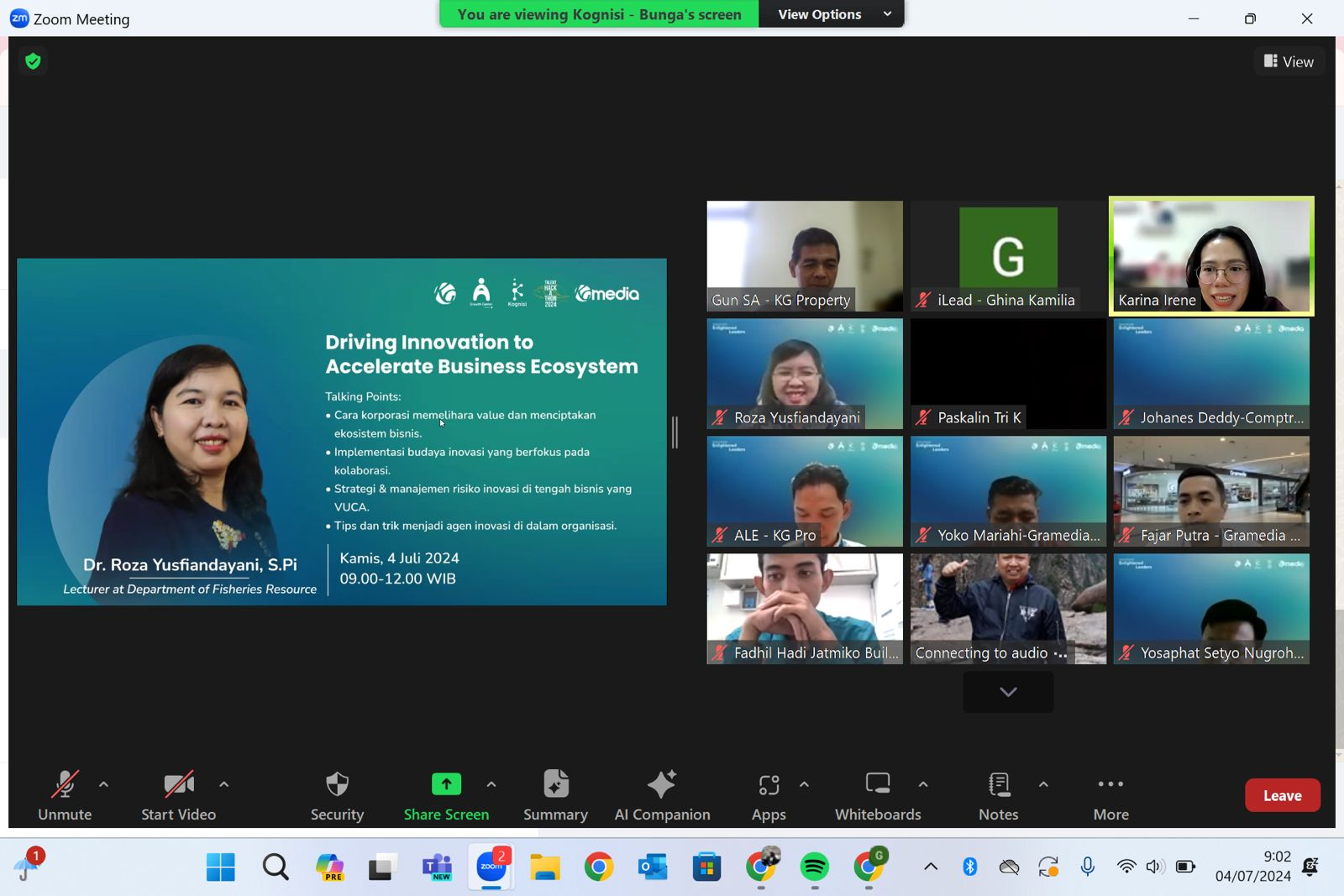Click the microphone tray icon

[1088, 867]
